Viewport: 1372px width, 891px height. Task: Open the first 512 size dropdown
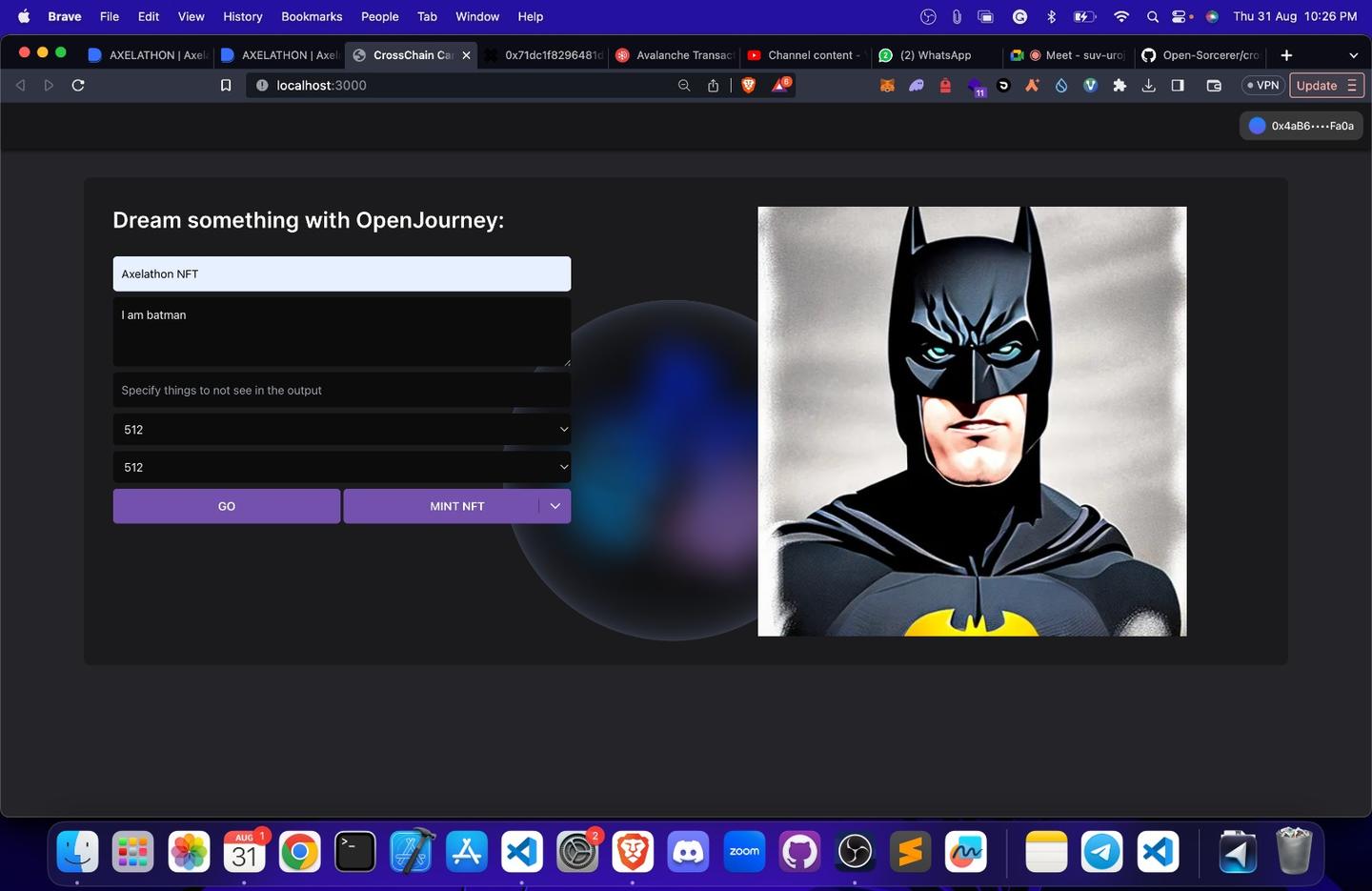pyautogui.click(x=342, y=430)
